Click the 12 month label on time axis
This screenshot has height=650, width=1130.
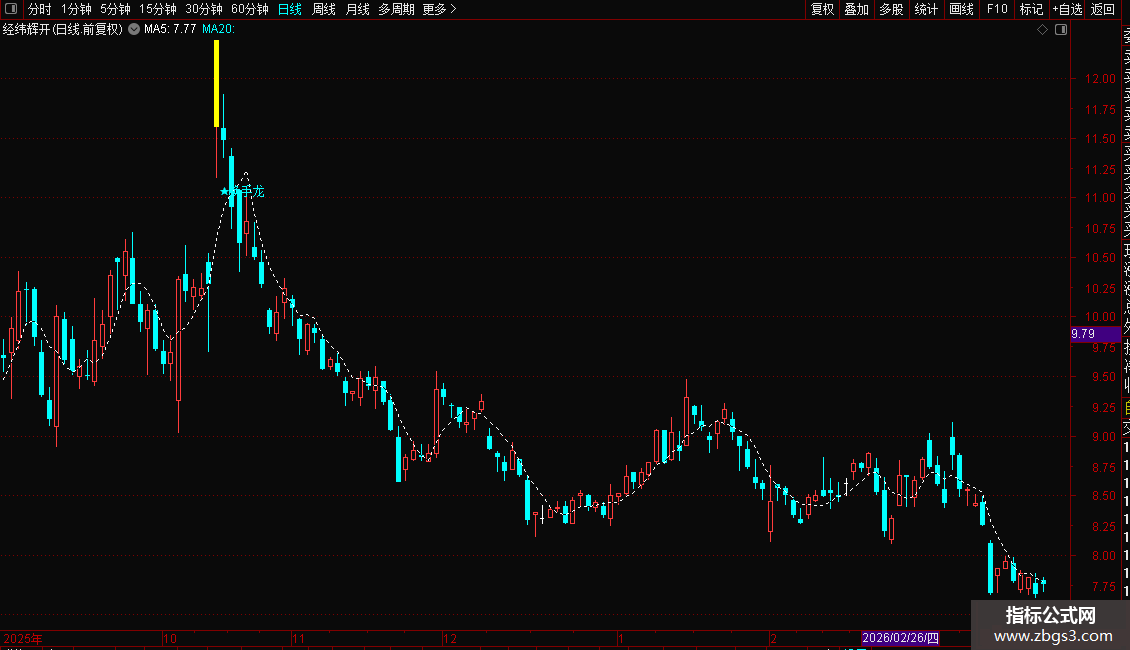pos(450,638)
